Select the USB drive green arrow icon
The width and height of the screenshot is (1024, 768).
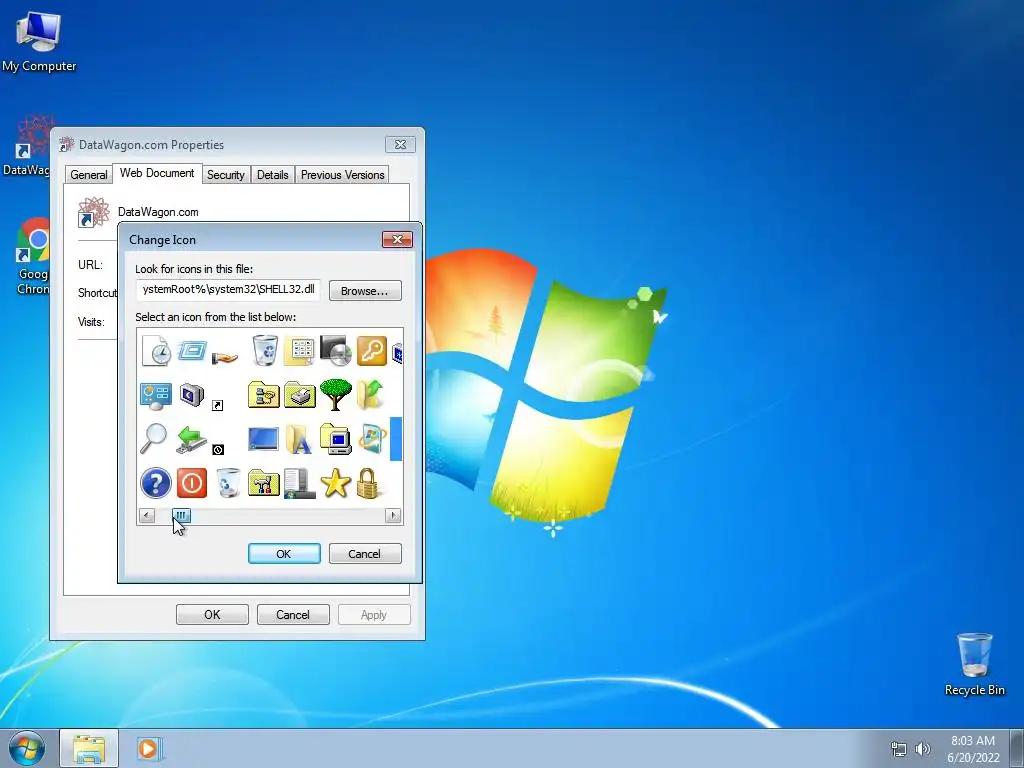pyautogui.click(x=192, y=440)
